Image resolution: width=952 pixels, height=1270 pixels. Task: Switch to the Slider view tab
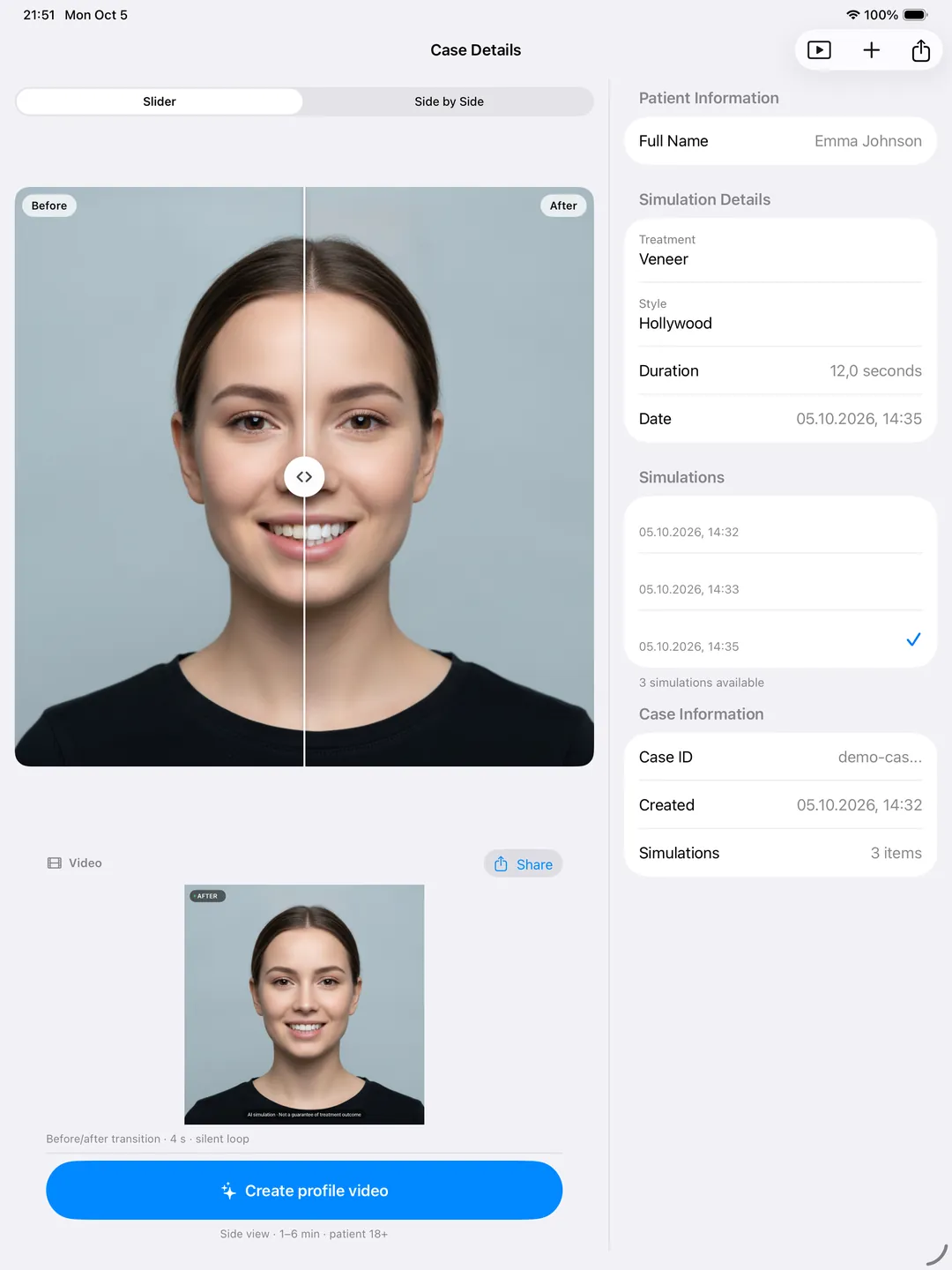[x=160, y=101]
